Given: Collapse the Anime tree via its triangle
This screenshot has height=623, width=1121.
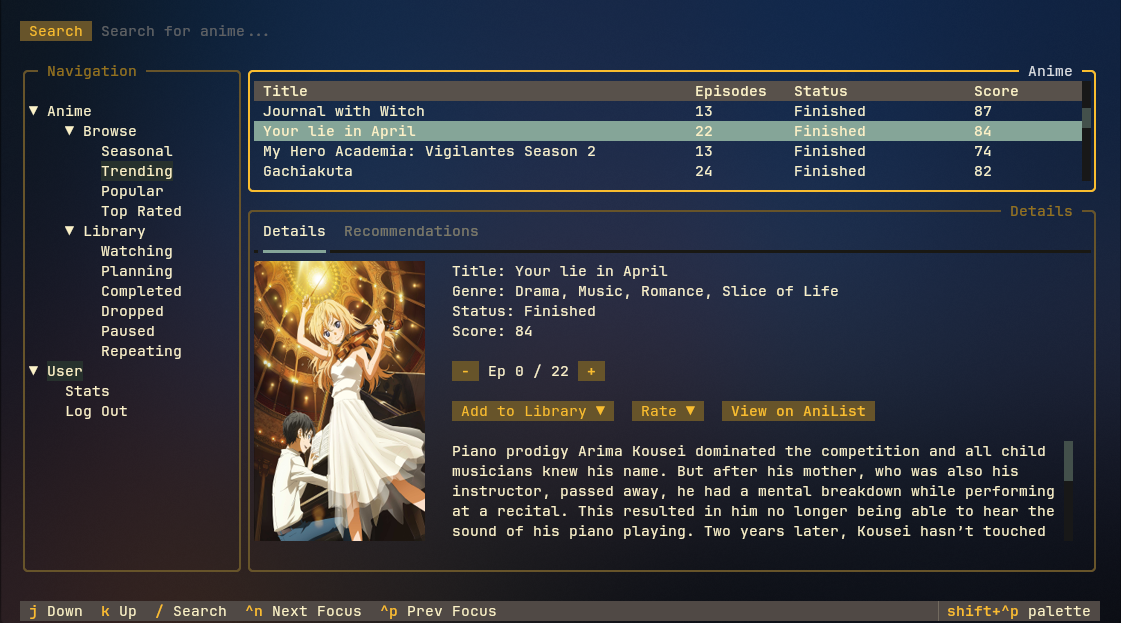Looking at the screenshot, I should click(x=32, y=111).
